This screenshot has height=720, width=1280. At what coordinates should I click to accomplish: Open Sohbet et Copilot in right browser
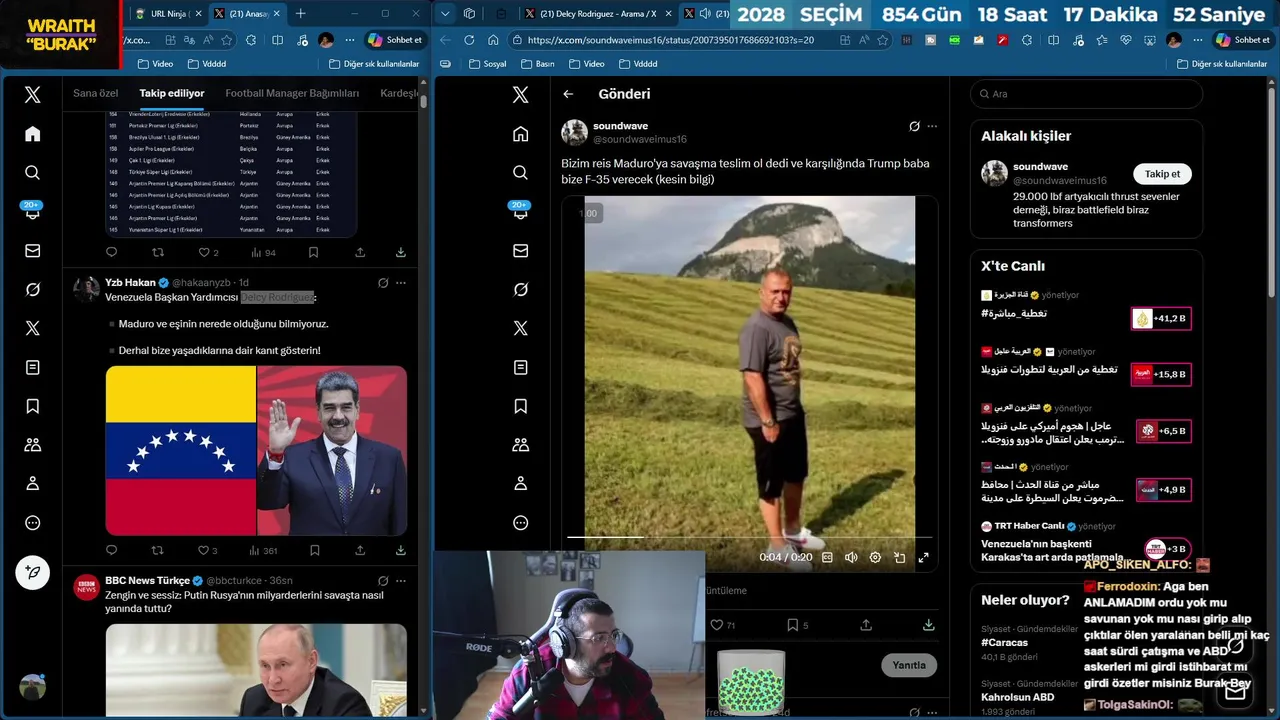click(x=1242, y=40)
